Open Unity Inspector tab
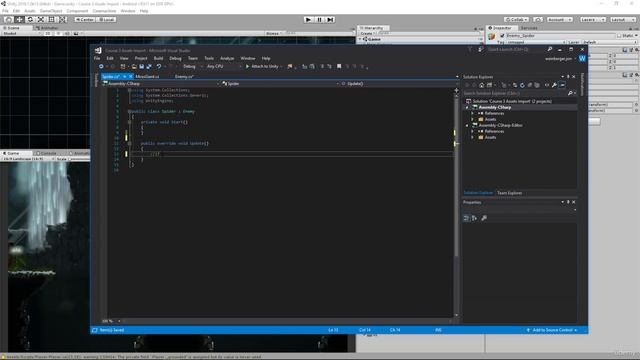 [502, 28]
